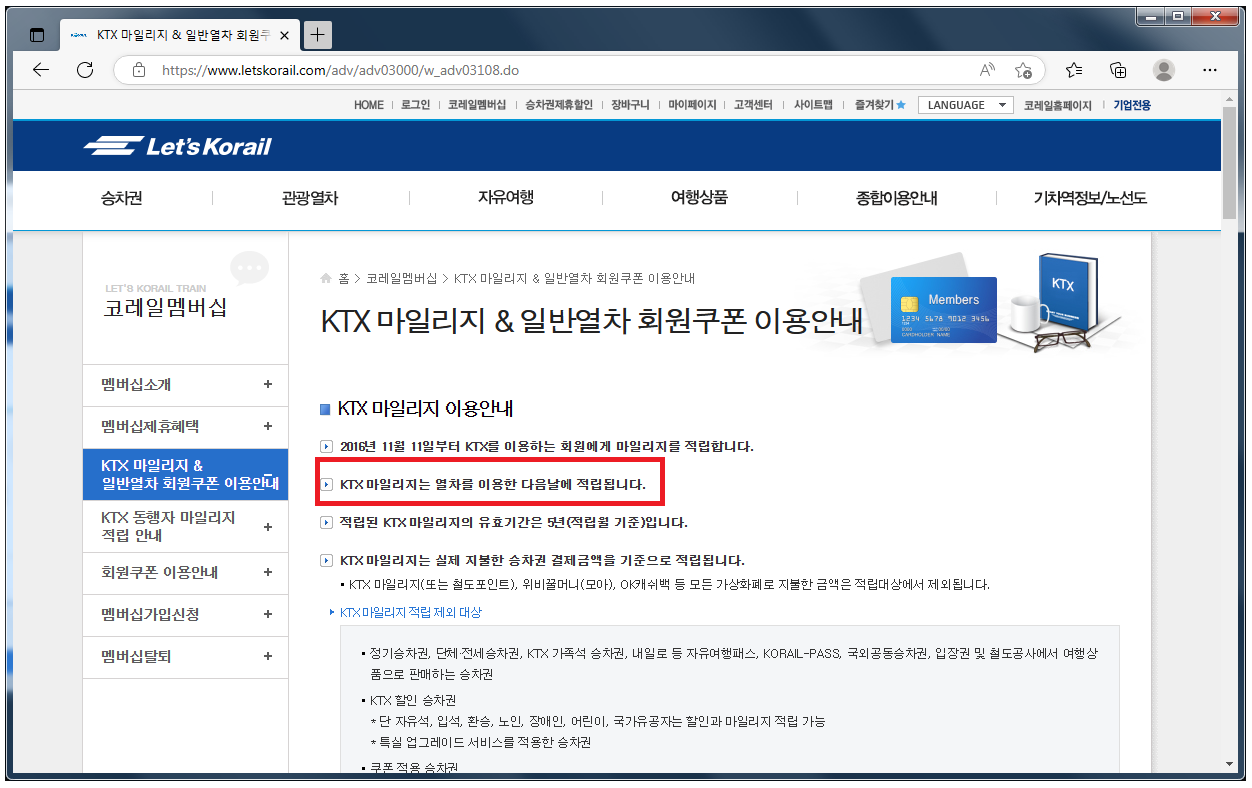Click bullet icon beside 유효기간은 5년 line

325,522
